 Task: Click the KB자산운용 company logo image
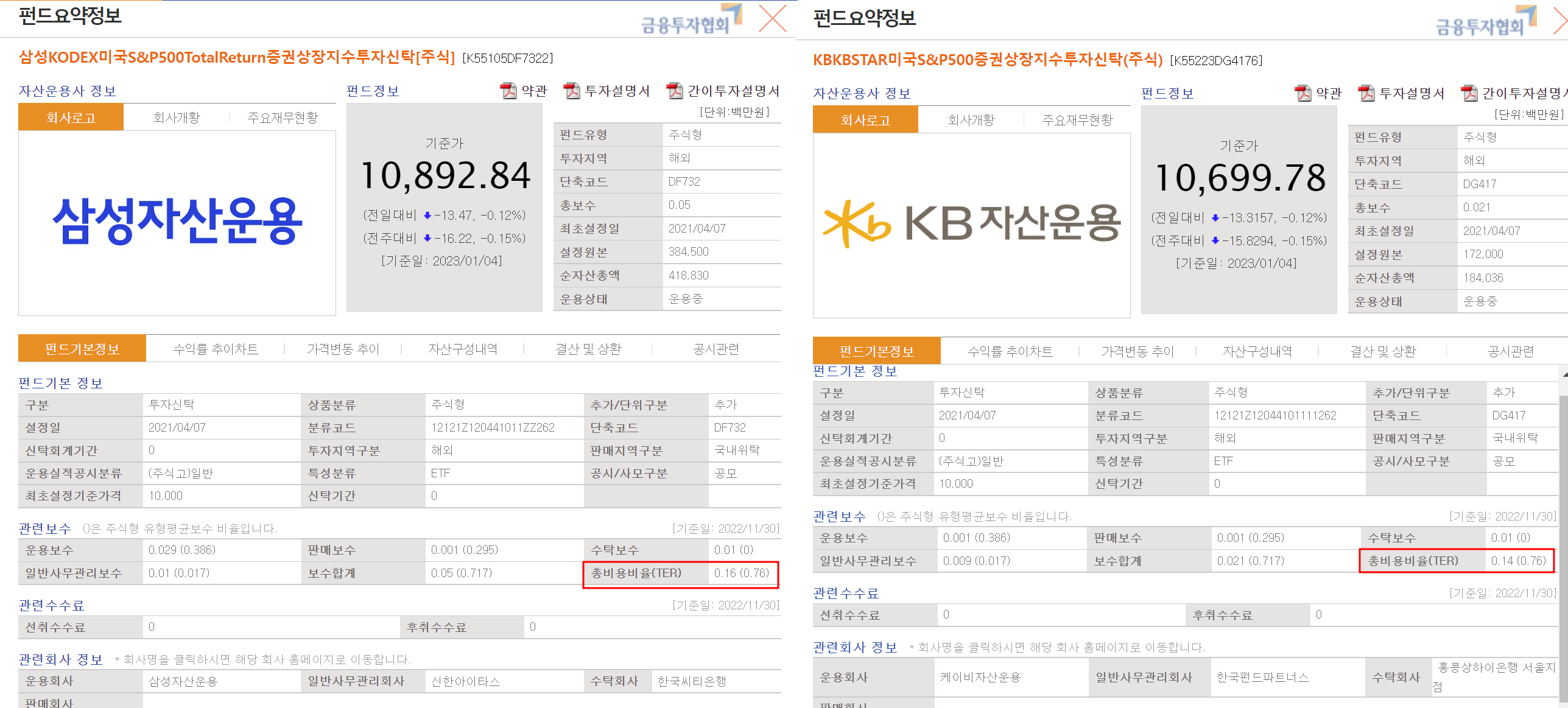click(971, 224)
